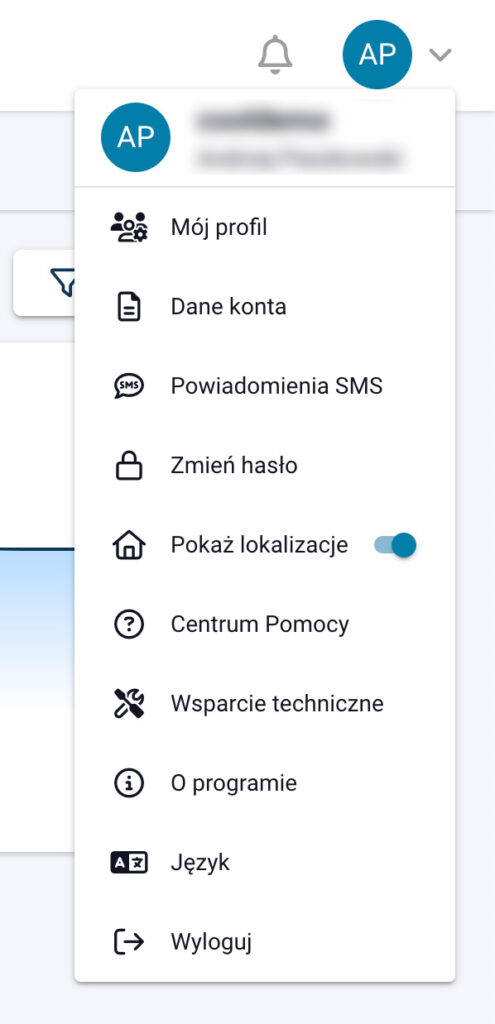Click the translate icon beside Język
This screenshot has height=1024, width=495.
coord(129,863)
